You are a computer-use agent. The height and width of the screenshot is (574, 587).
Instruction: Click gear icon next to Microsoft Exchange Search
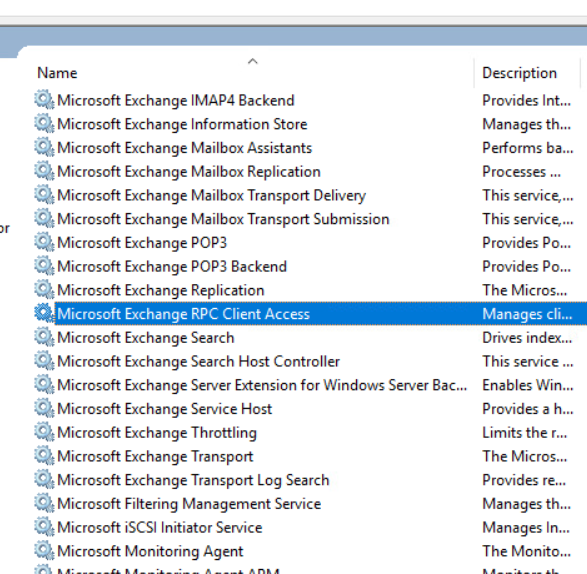44,337
